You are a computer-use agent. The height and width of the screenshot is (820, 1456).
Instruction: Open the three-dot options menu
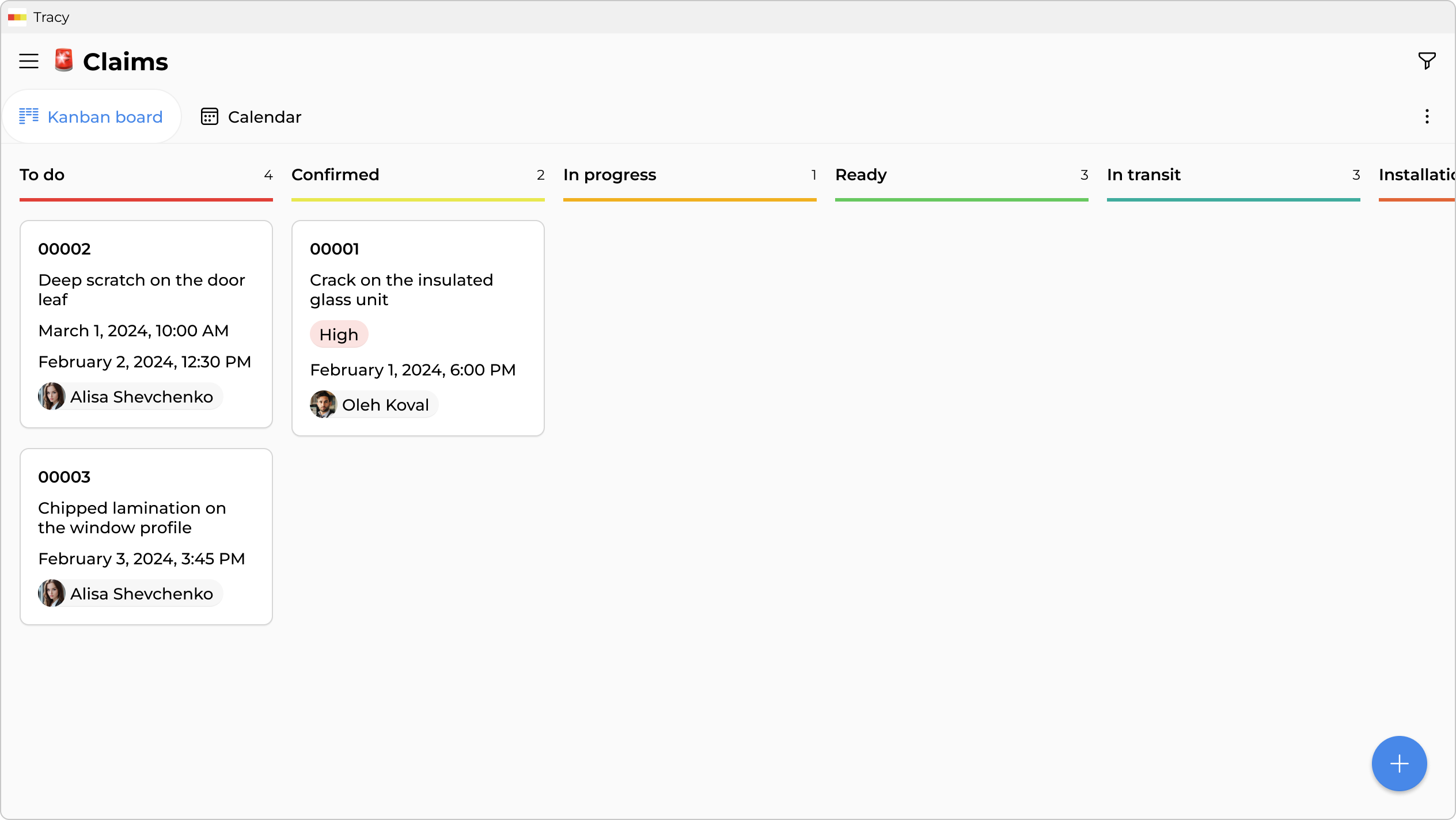coord(1427,116)
